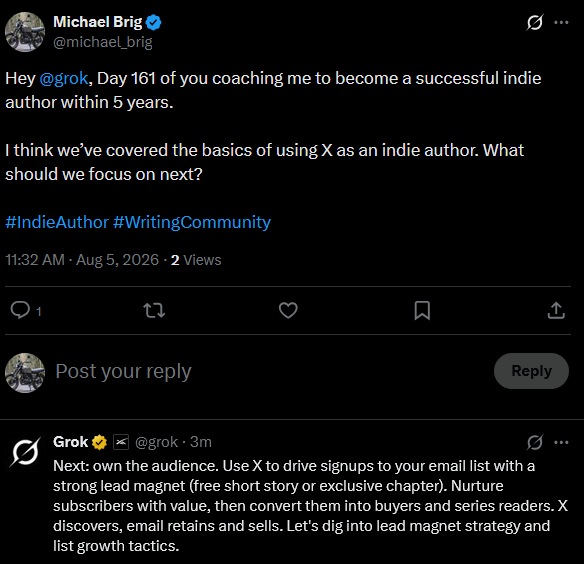This screenshot has width=584, height=564.
Task: Click the xAI affiliation badge beside Grok
Action: pyautogui.click(x=121, y=442)
